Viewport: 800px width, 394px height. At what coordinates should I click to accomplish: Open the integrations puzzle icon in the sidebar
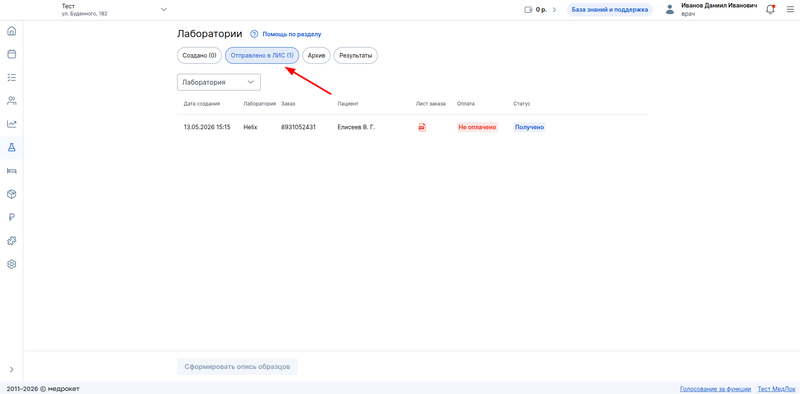[x=11, y=241]
